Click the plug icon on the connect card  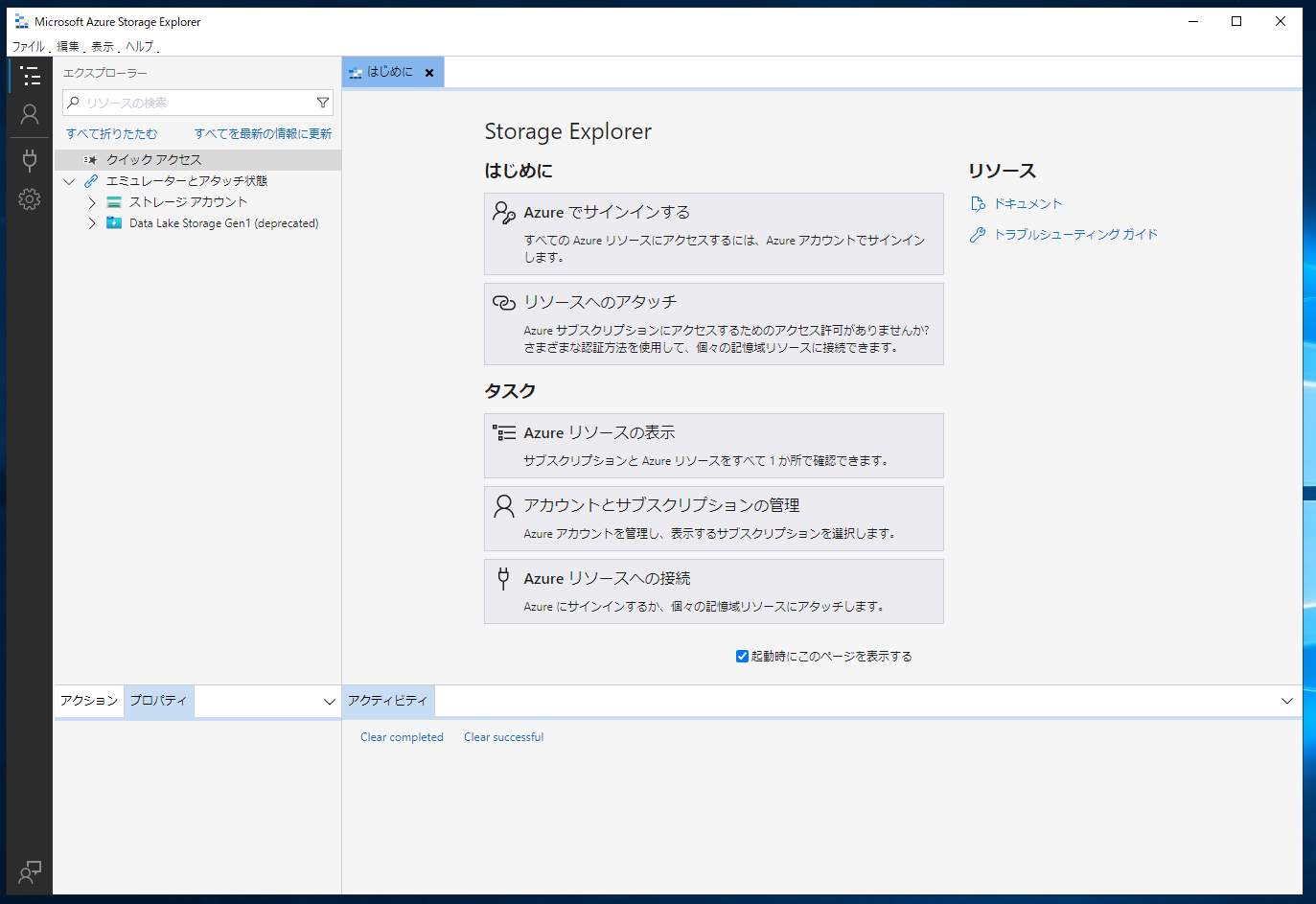point(503,578)
